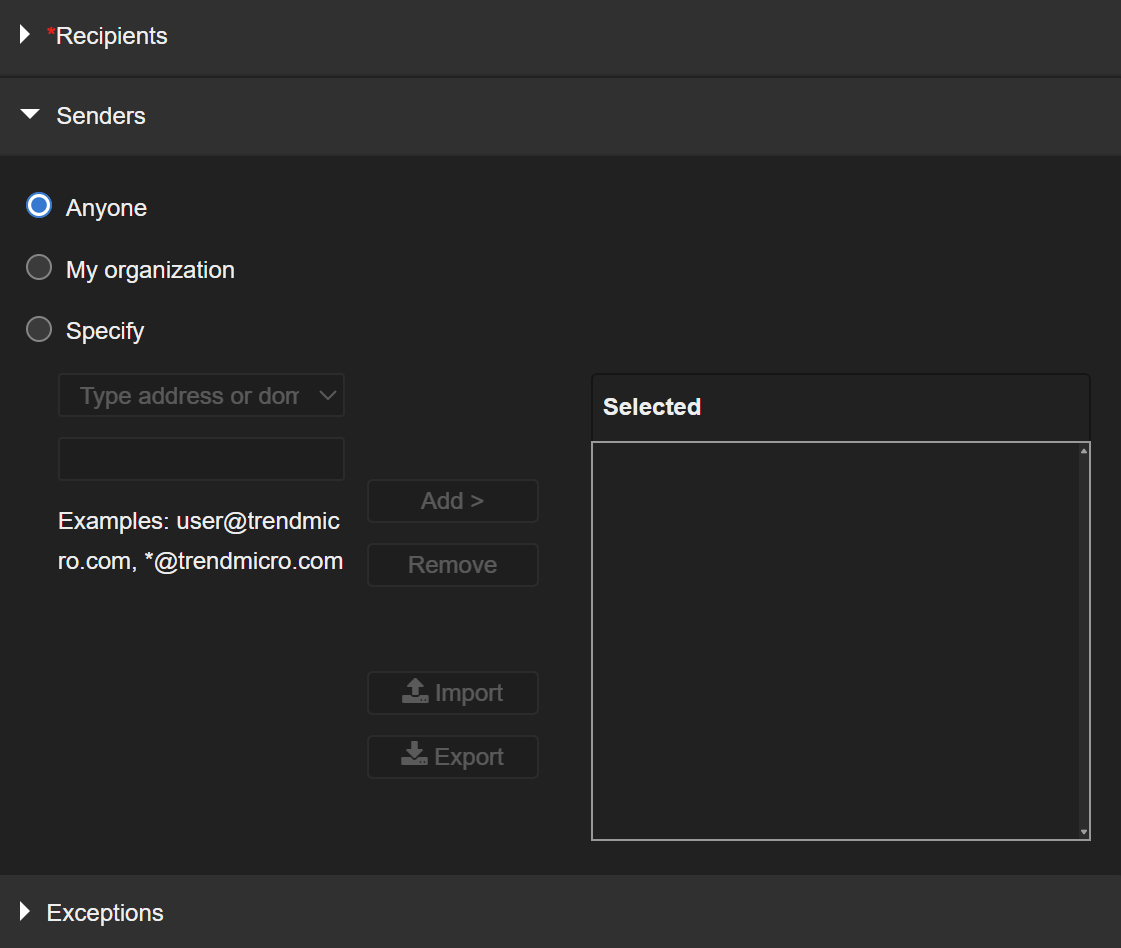Expand the Recipients section triangle

point(25,35)
